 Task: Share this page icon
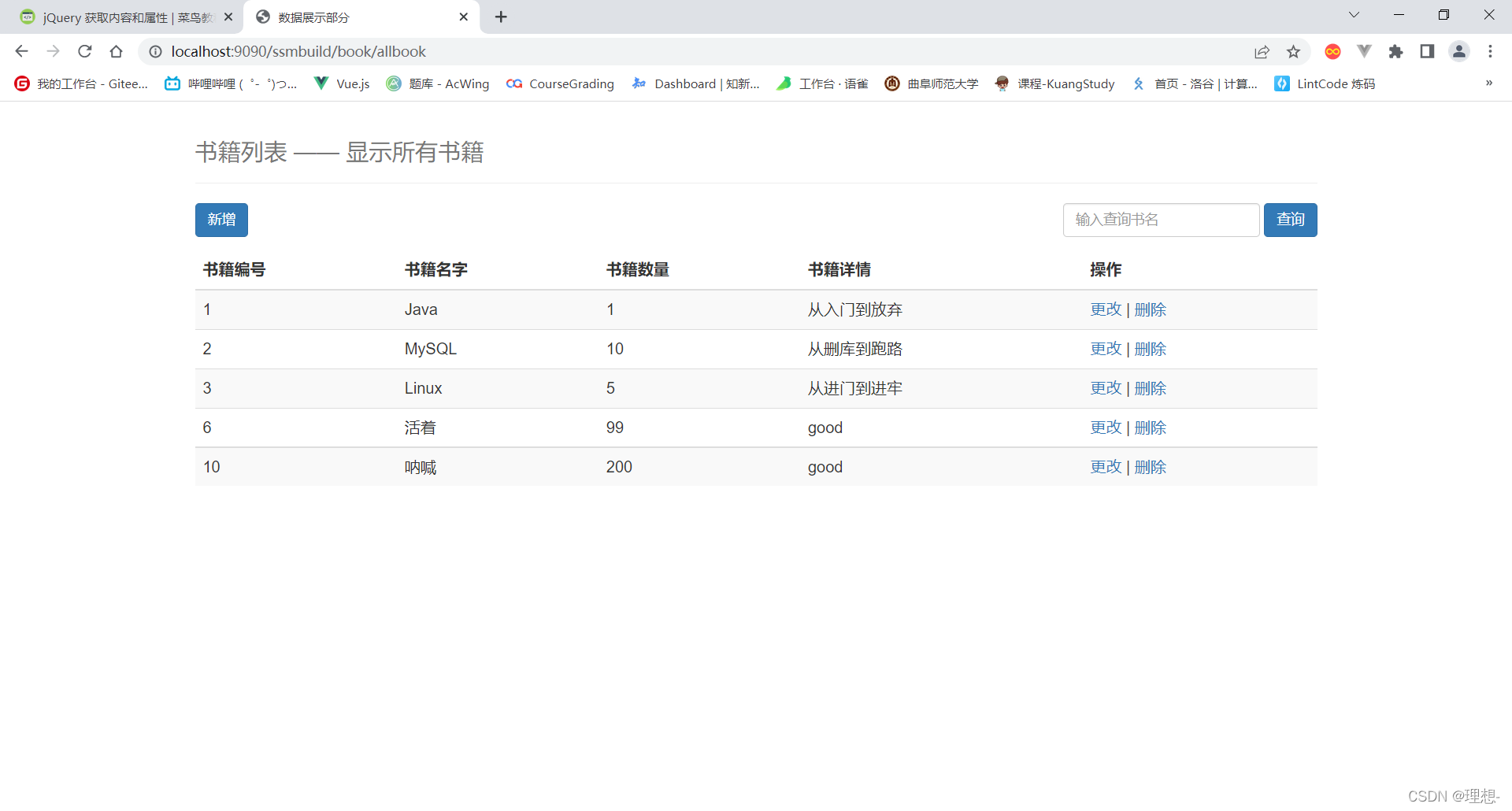[1262, 51]
